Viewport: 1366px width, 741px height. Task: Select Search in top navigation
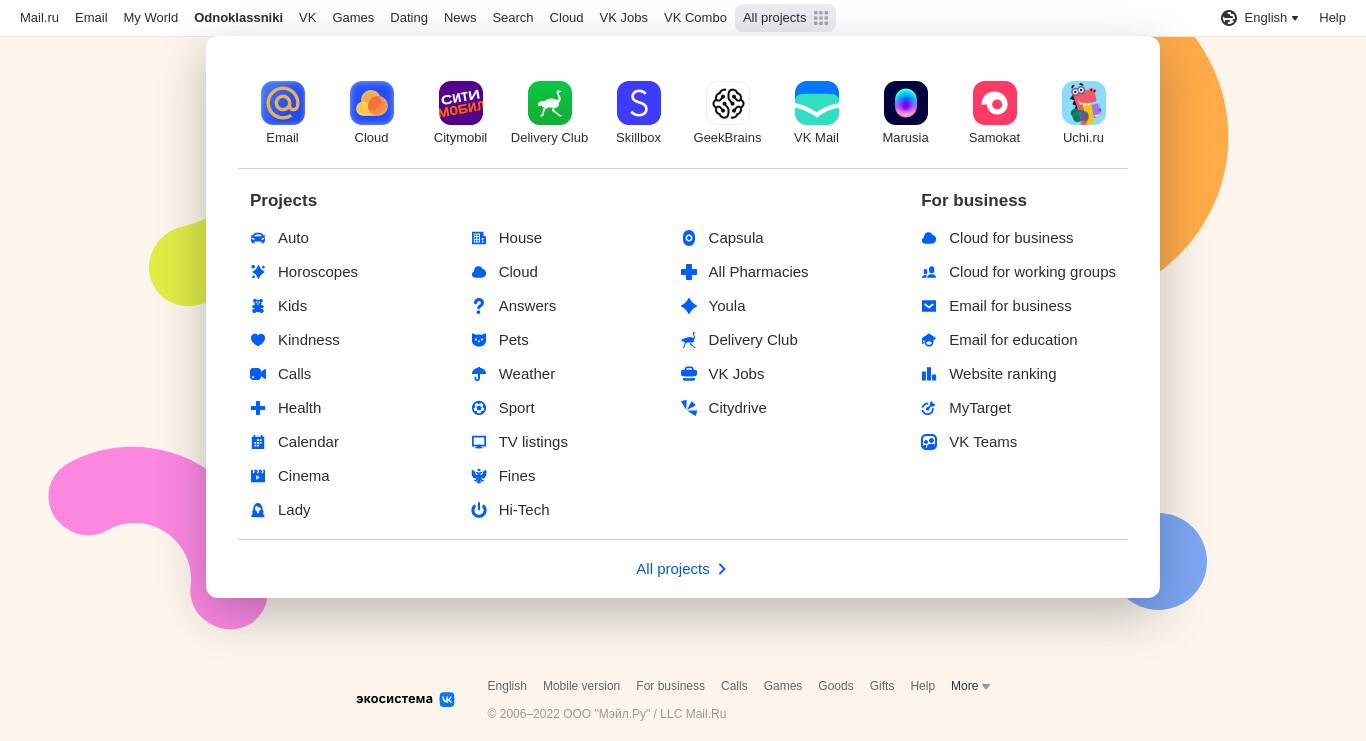pos(512,18)
